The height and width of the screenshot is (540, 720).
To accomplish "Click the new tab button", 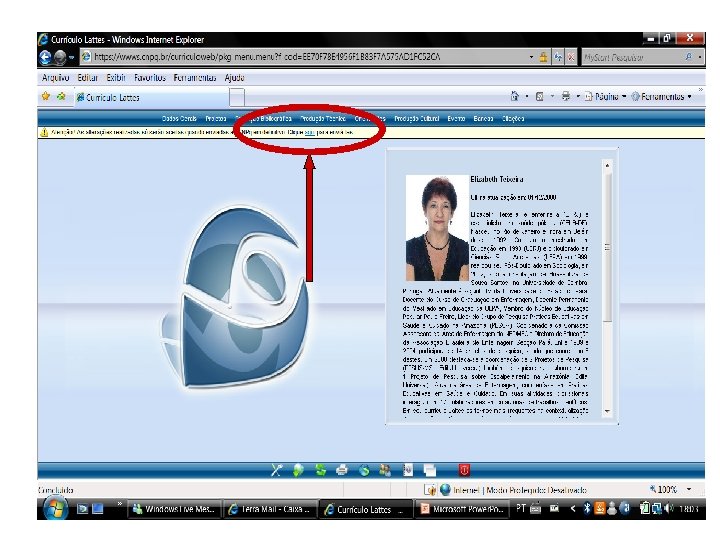I will click(237, 97).
